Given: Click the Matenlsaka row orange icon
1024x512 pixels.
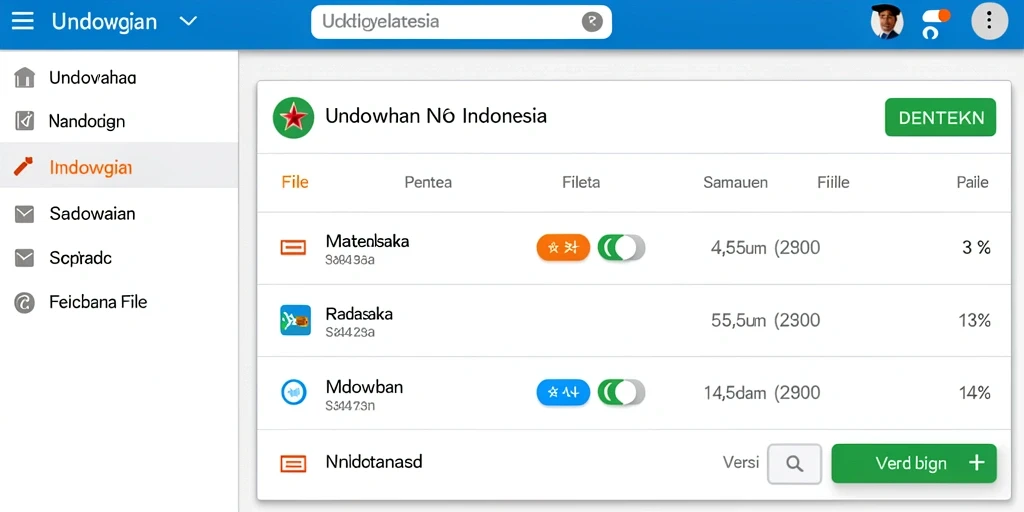Looking at the screenshot, I should (x=293, y=248).
